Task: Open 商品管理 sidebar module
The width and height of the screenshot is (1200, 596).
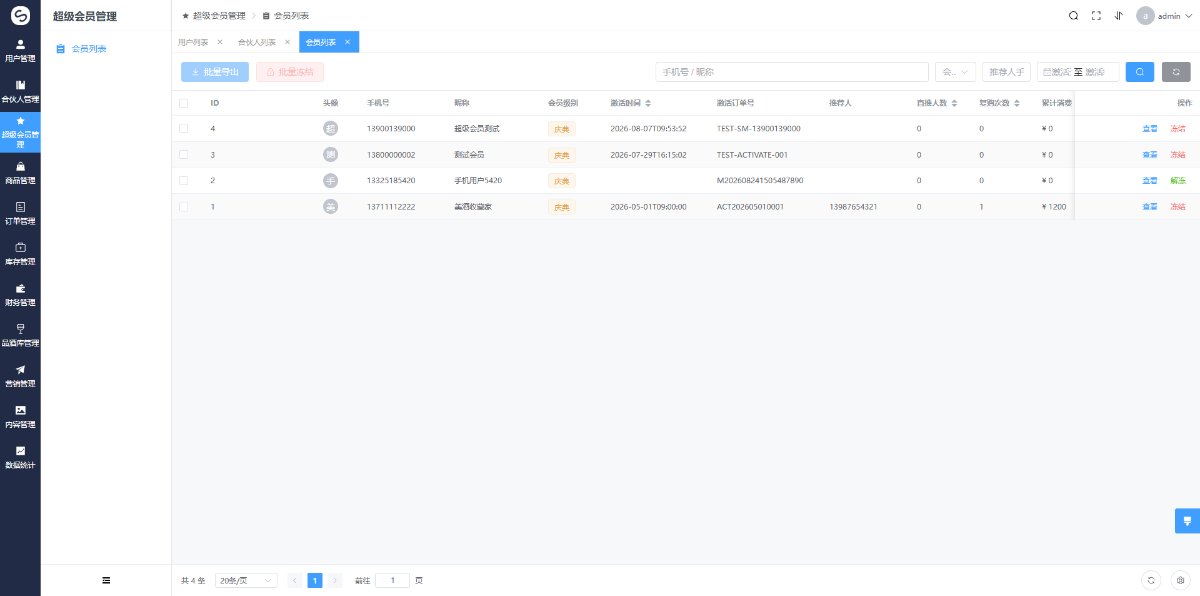Action: pyautogui.click(x=20, y=172)
